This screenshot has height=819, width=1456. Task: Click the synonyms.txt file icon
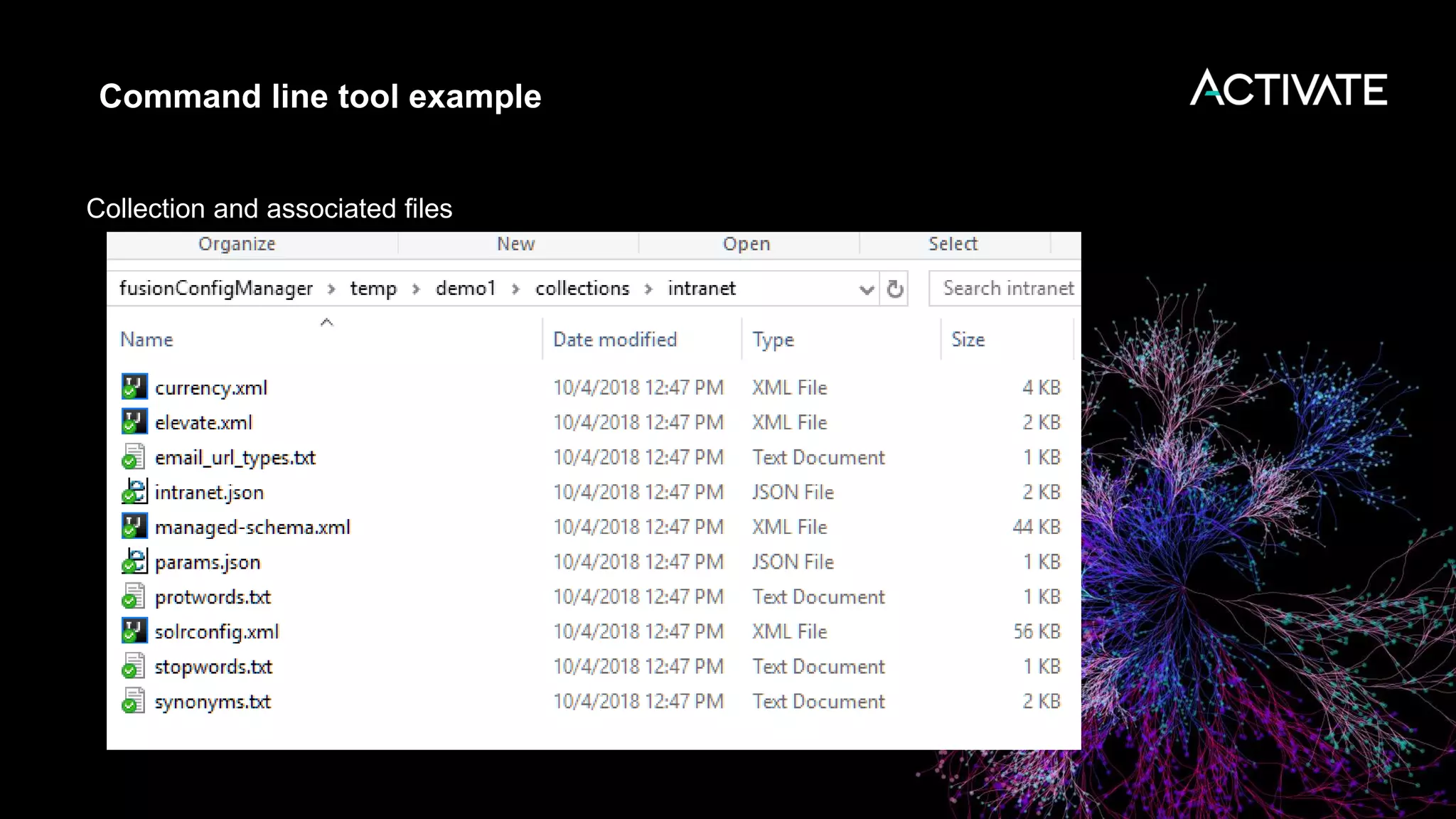134,700
